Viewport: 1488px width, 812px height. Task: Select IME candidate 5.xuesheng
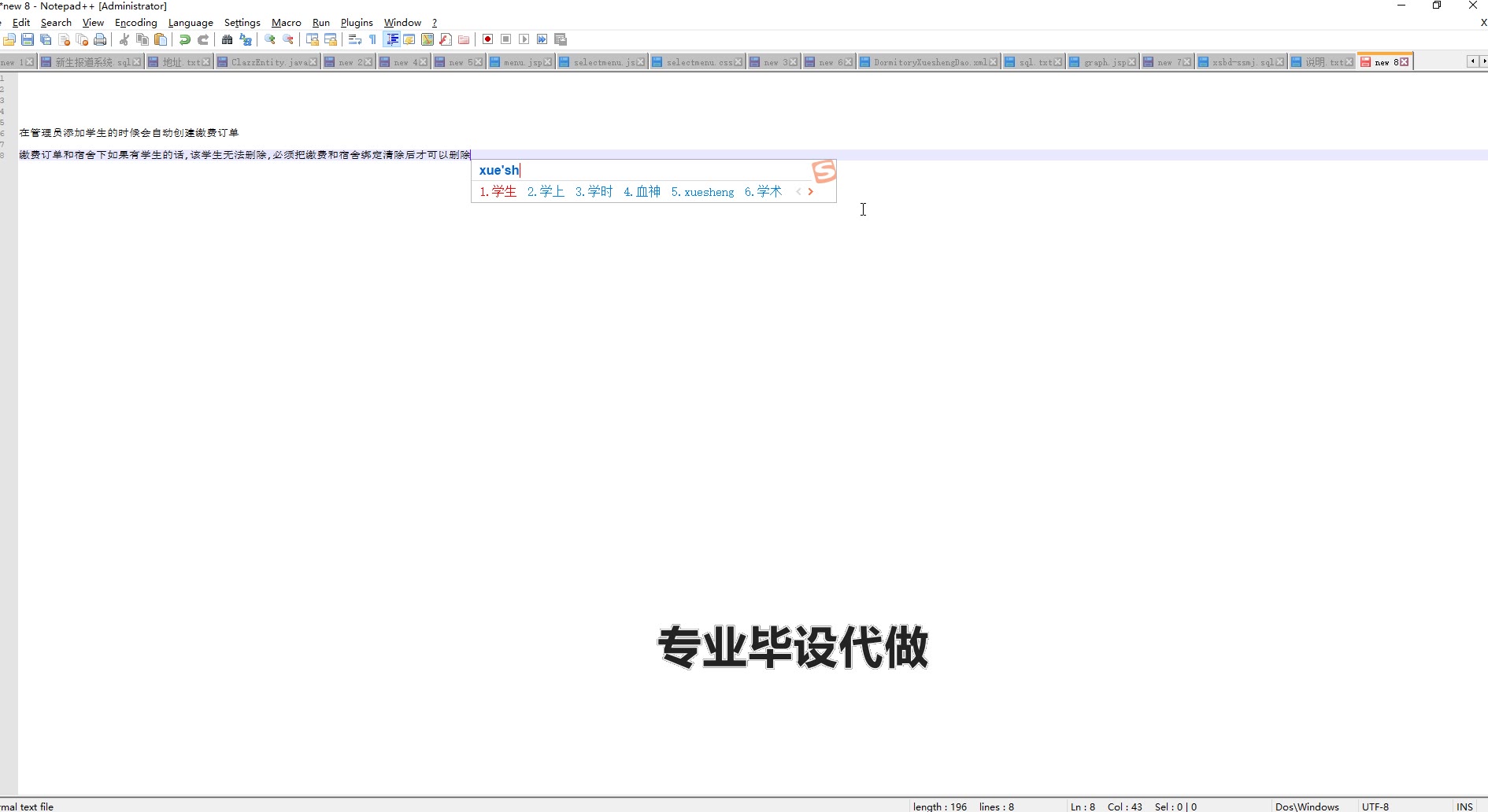pyautogui.click(x=702, y=191)
